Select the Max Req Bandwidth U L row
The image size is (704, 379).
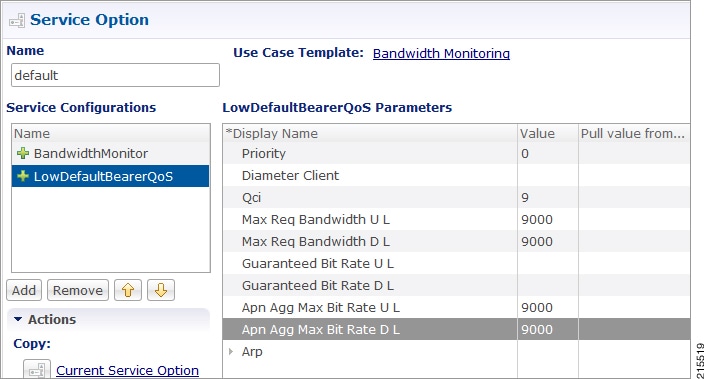pyautogui.click(x=456, y=220)
